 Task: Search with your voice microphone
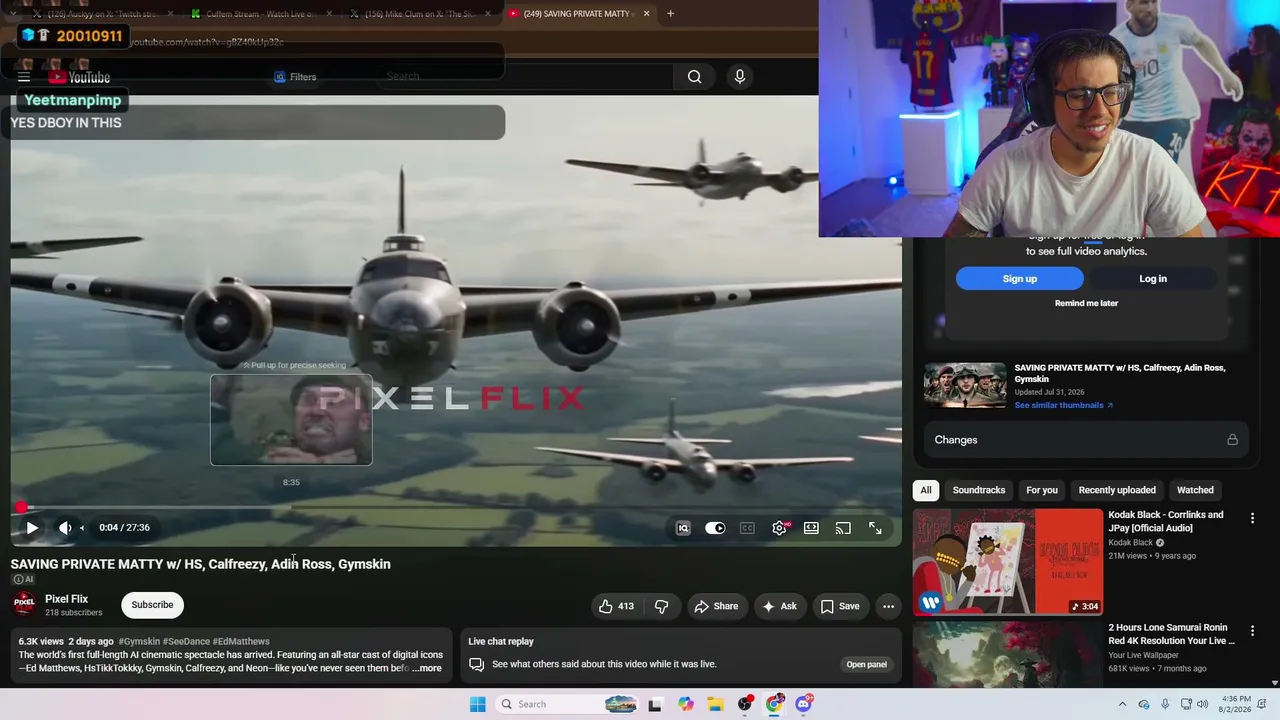[x=740, y=77]
